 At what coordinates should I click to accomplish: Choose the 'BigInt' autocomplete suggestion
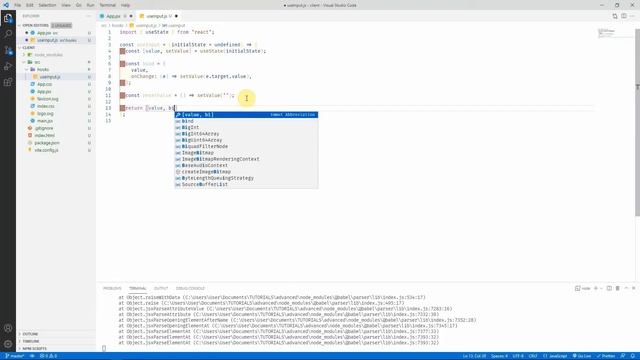[246, 127]
